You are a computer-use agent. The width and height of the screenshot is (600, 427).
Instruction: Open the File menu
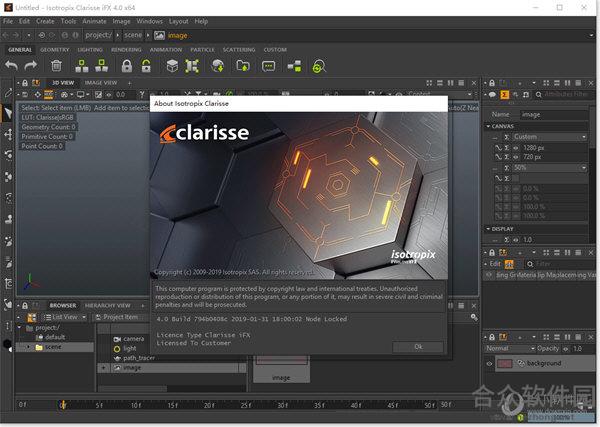(x=8, y=21)
